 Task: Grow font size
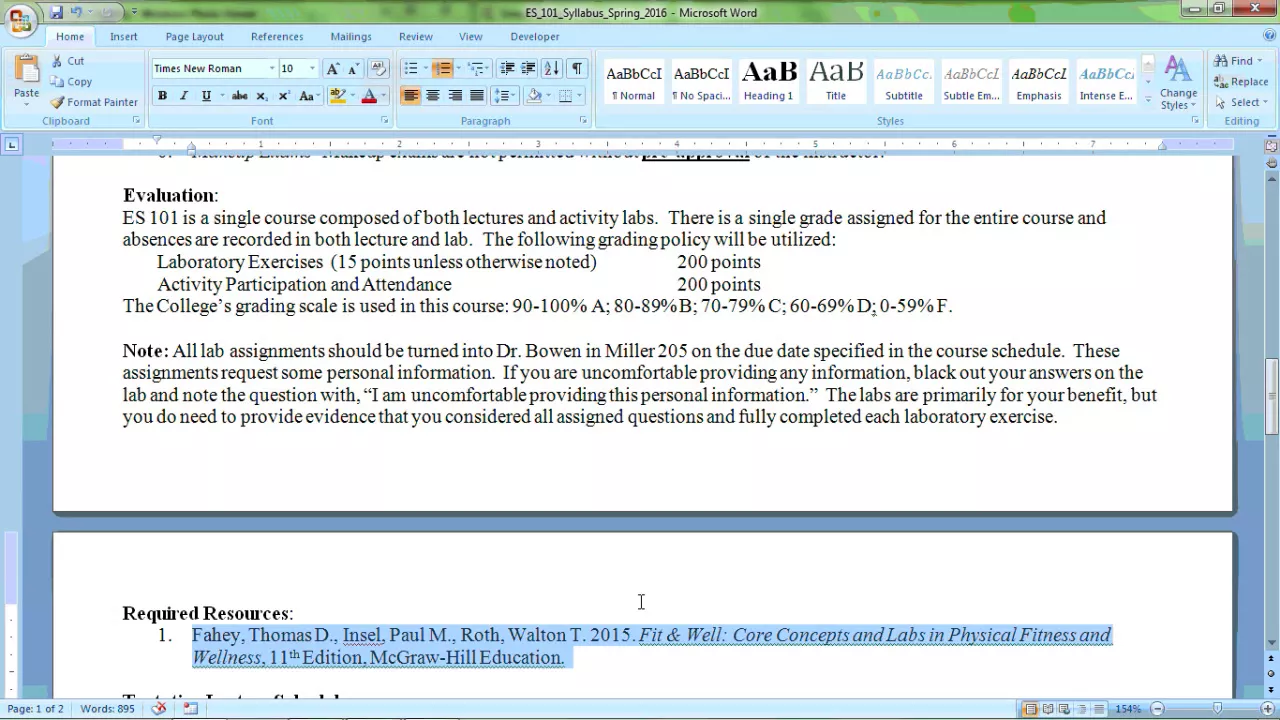[333, 68]
